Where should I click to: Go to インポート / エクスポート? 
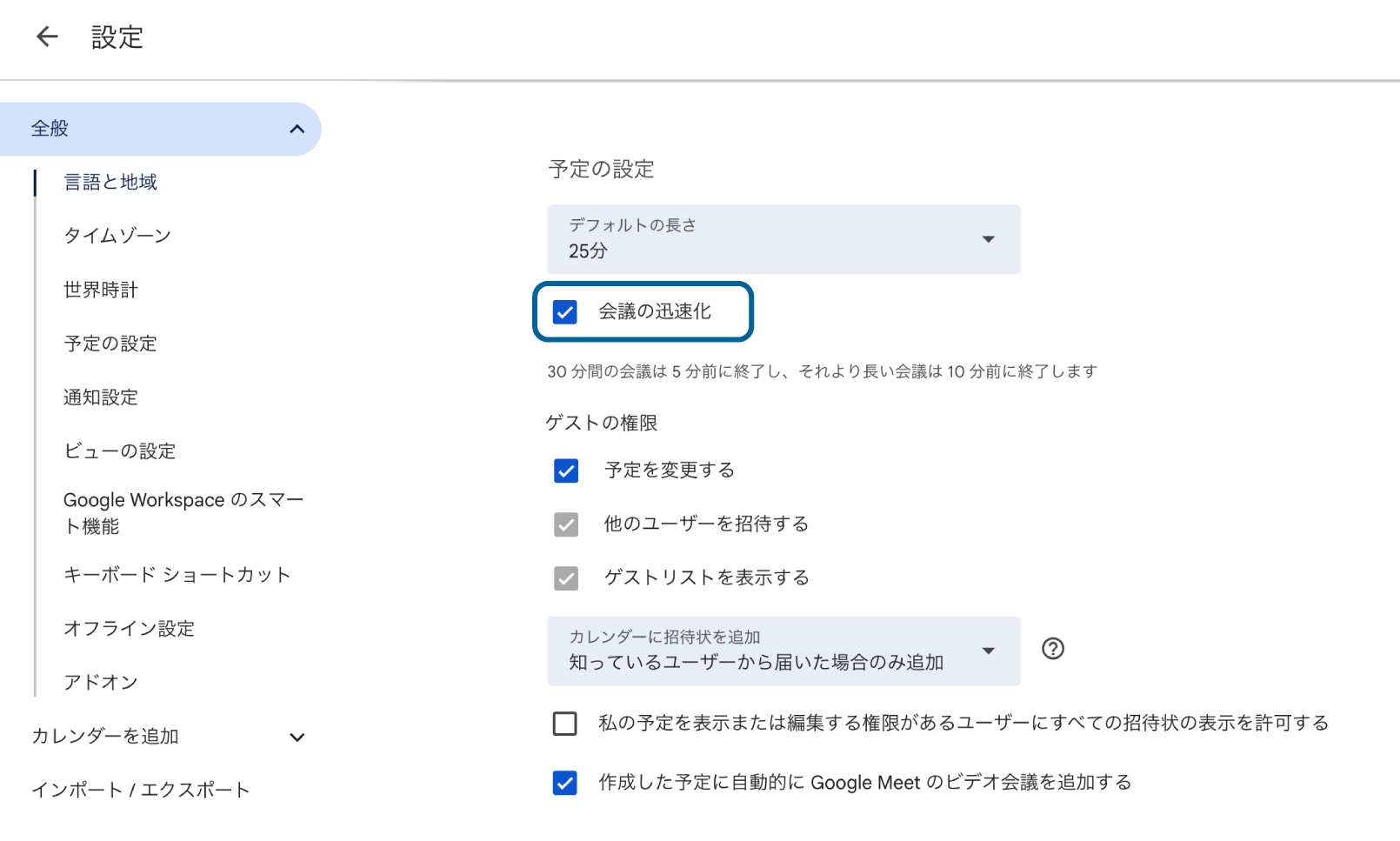141,790
